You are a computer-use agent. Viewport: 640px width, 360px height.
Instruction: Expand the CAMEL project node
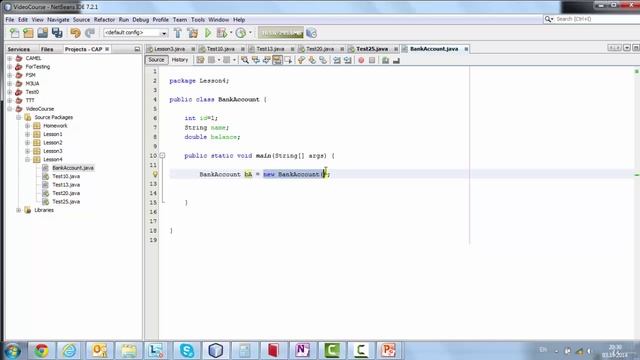(10, 58)
